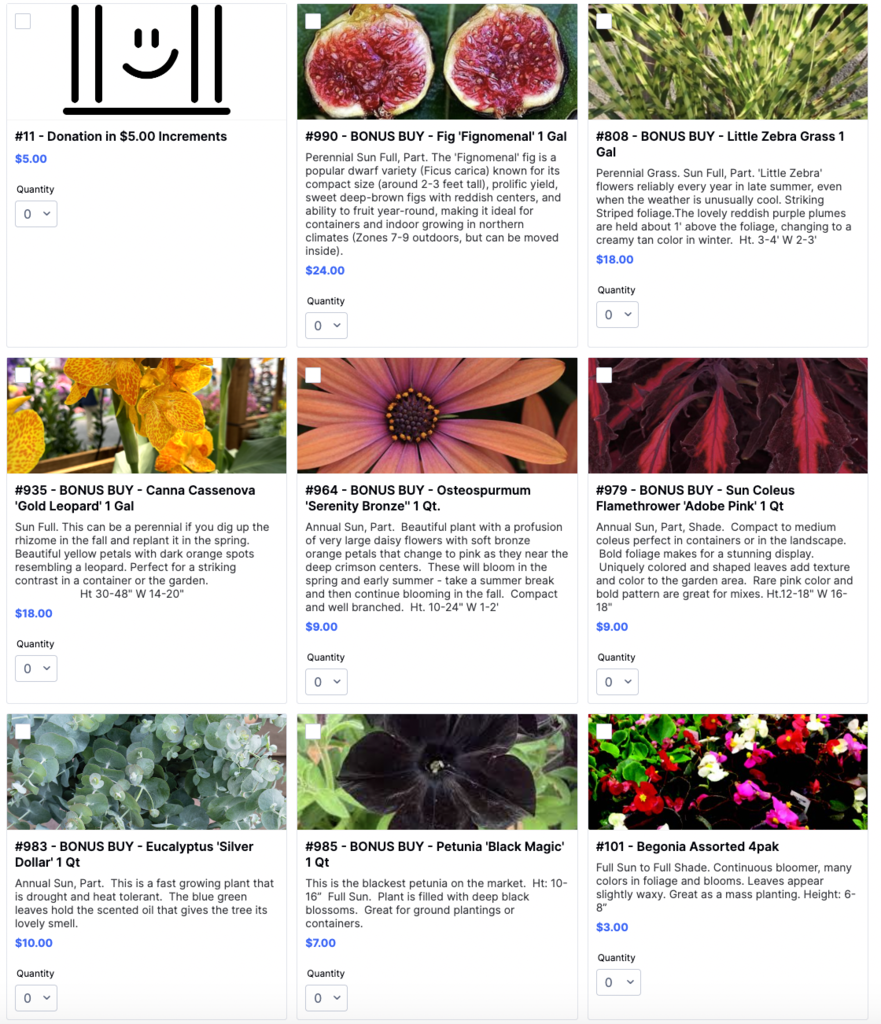View the Canna 'Gold Leopard' product image
The height and width of the screenshot is (1024, 881).
click(146, 415)
